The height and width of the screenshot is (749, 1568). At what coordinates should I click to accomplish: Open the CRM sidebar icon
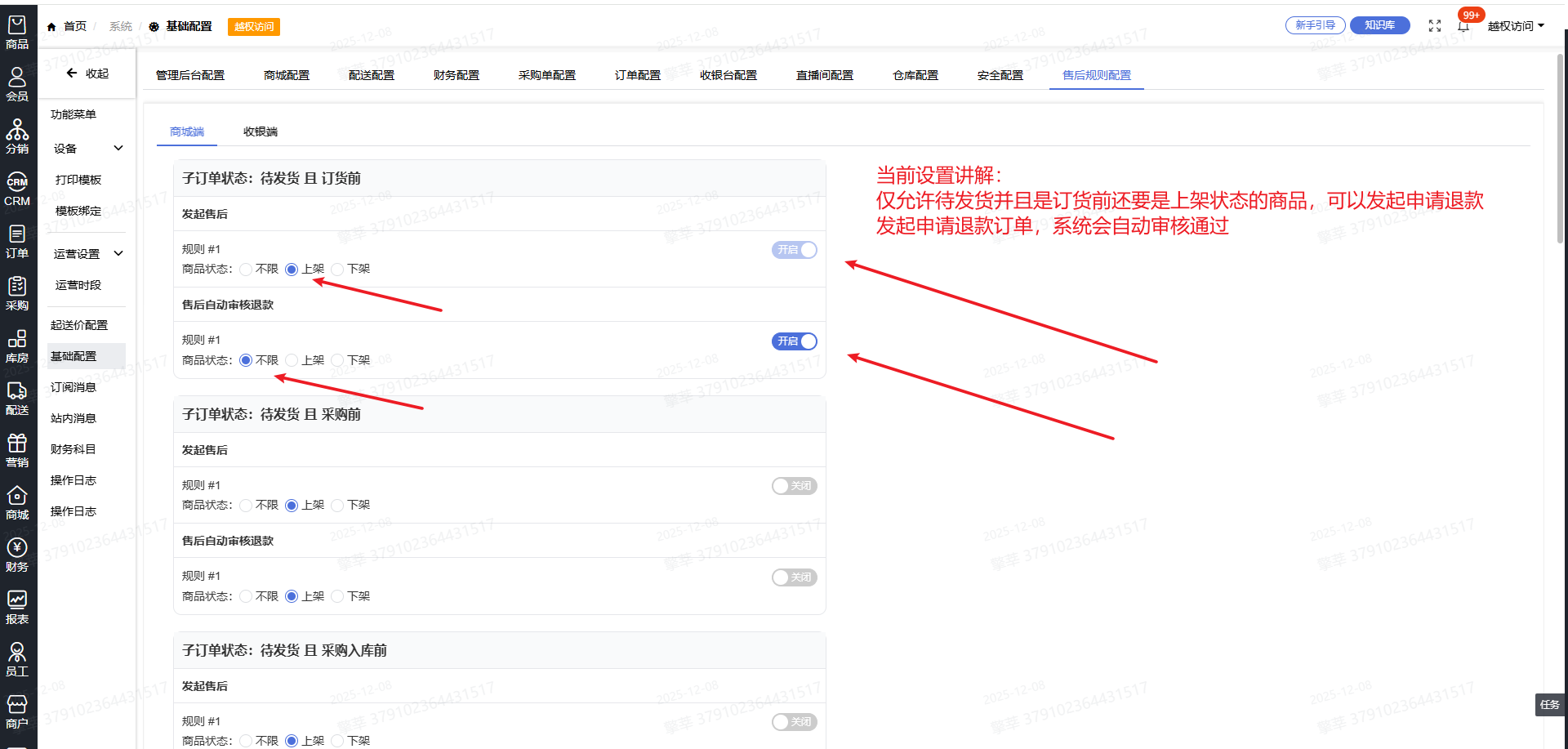[17, 189]
